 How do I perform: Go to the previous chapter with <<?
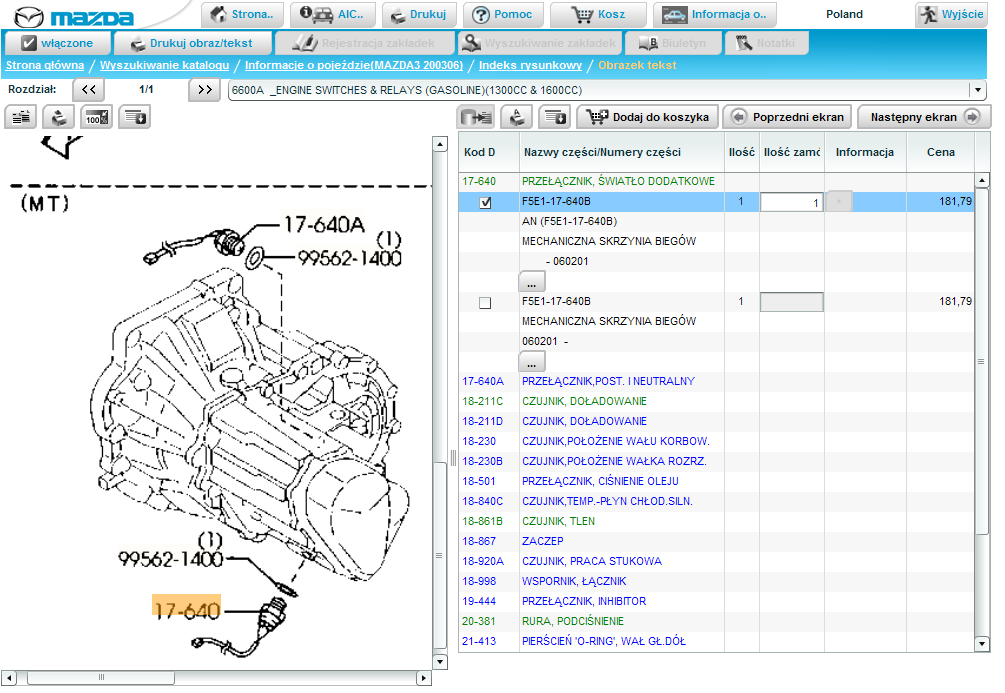[x=89, y=90]
